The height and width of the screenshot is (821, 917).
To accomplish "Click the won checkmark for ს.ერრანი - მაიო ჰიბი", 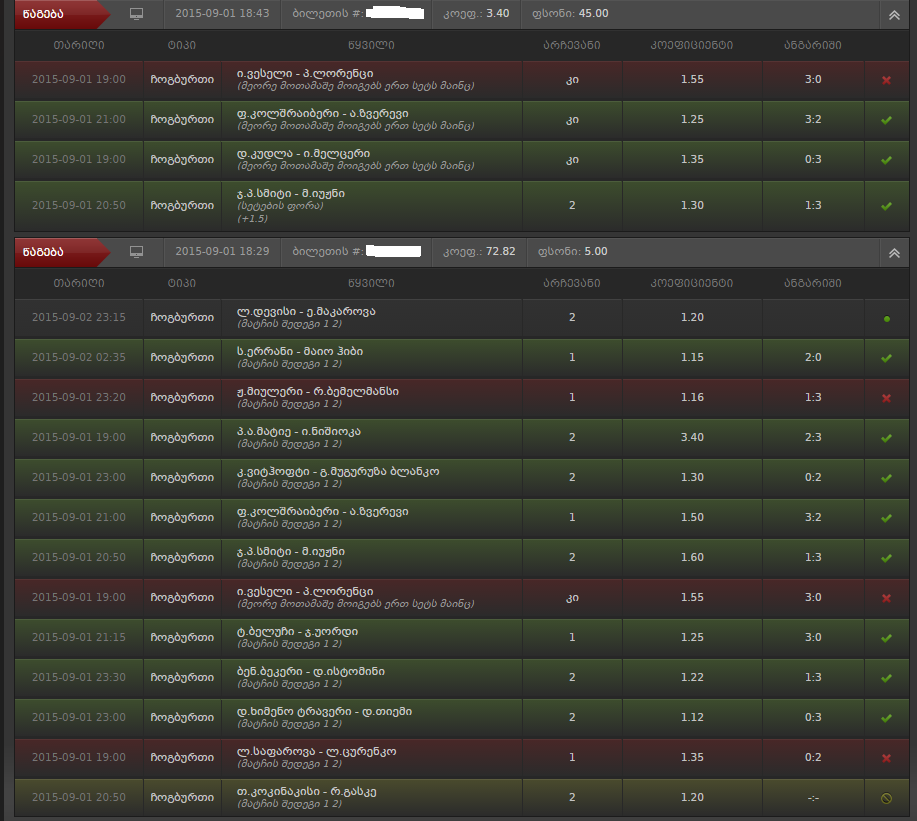I will [886, 358].
